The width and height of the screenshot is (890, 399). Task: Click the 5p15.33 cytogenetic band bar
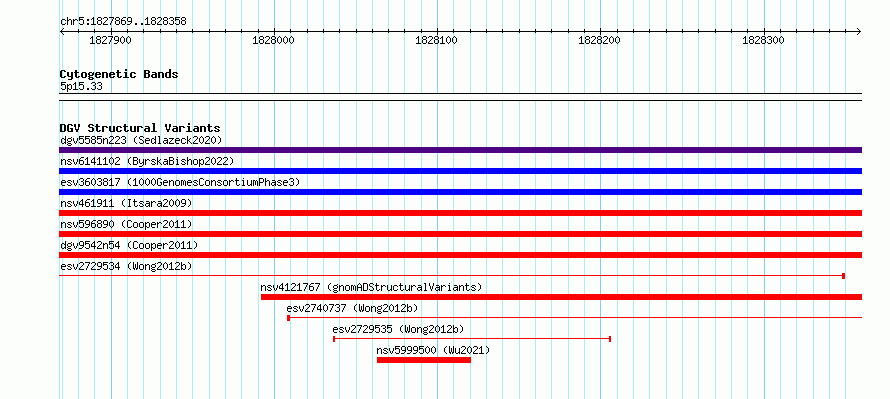pos(460,97)
